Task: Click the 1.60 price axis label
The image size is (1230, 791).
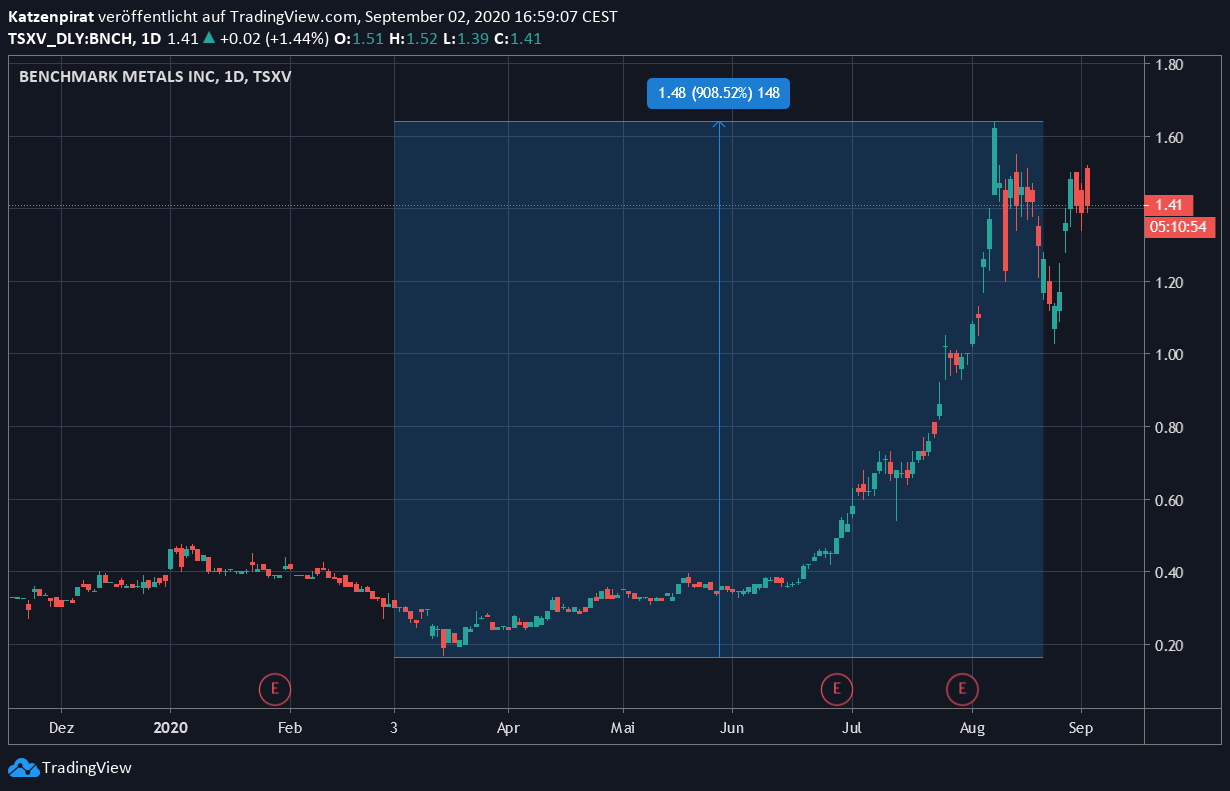Action: 1169,137
